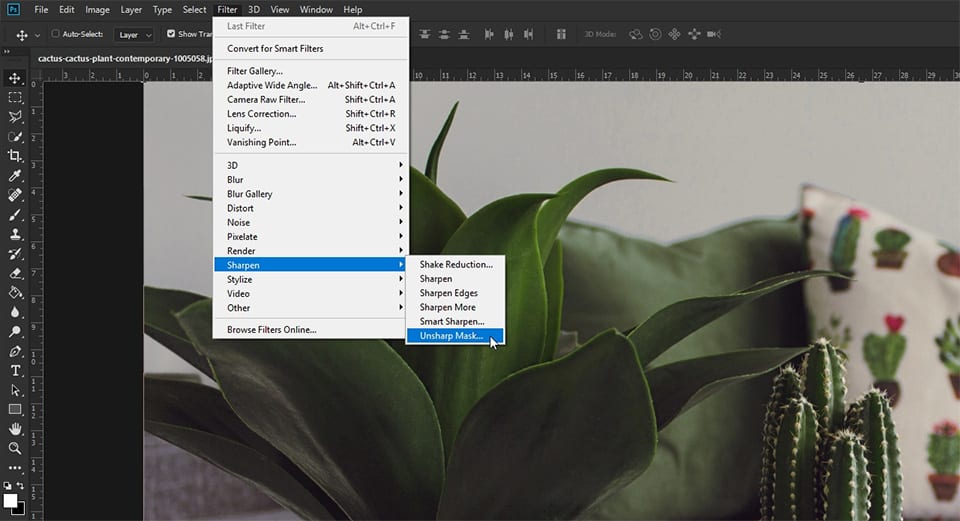The height and width of the screenshot is (521, 960).
Task: Select the Pen tool
Action: tap(15, 351)
